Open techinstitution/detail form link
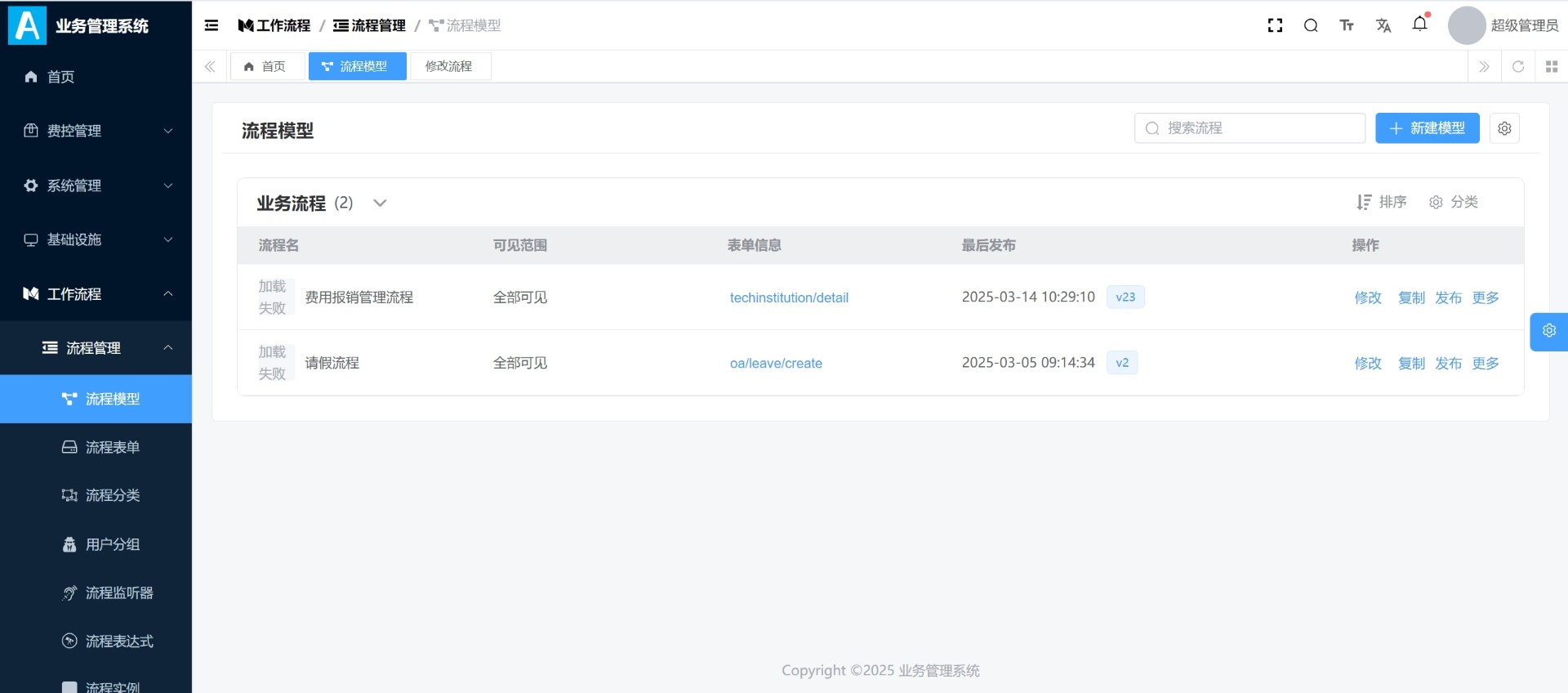 click(789, 297)
